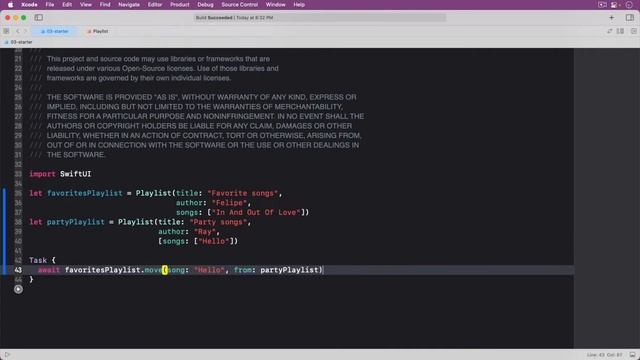Open the File menu
This screenshot has width=640, height=360.
[50, 4]
